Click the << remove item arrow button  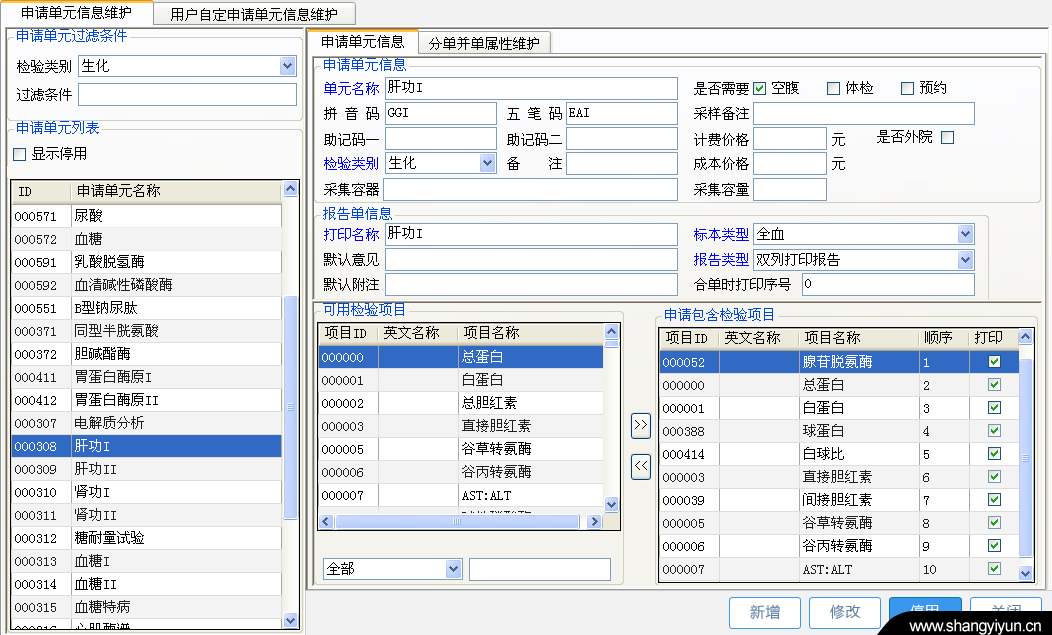click(641, 466)
